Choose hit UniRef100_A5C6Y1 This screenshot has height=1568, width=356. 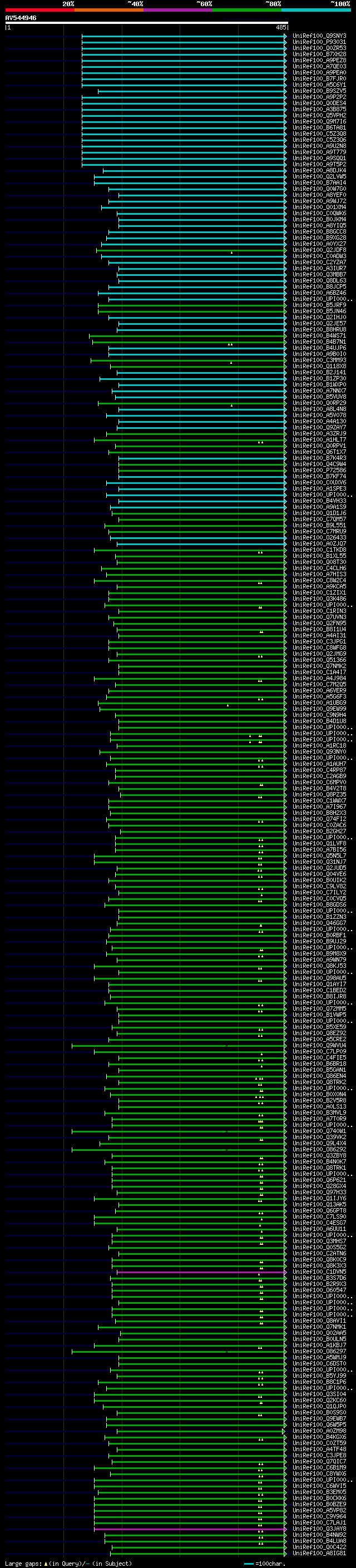pos(319,85)
